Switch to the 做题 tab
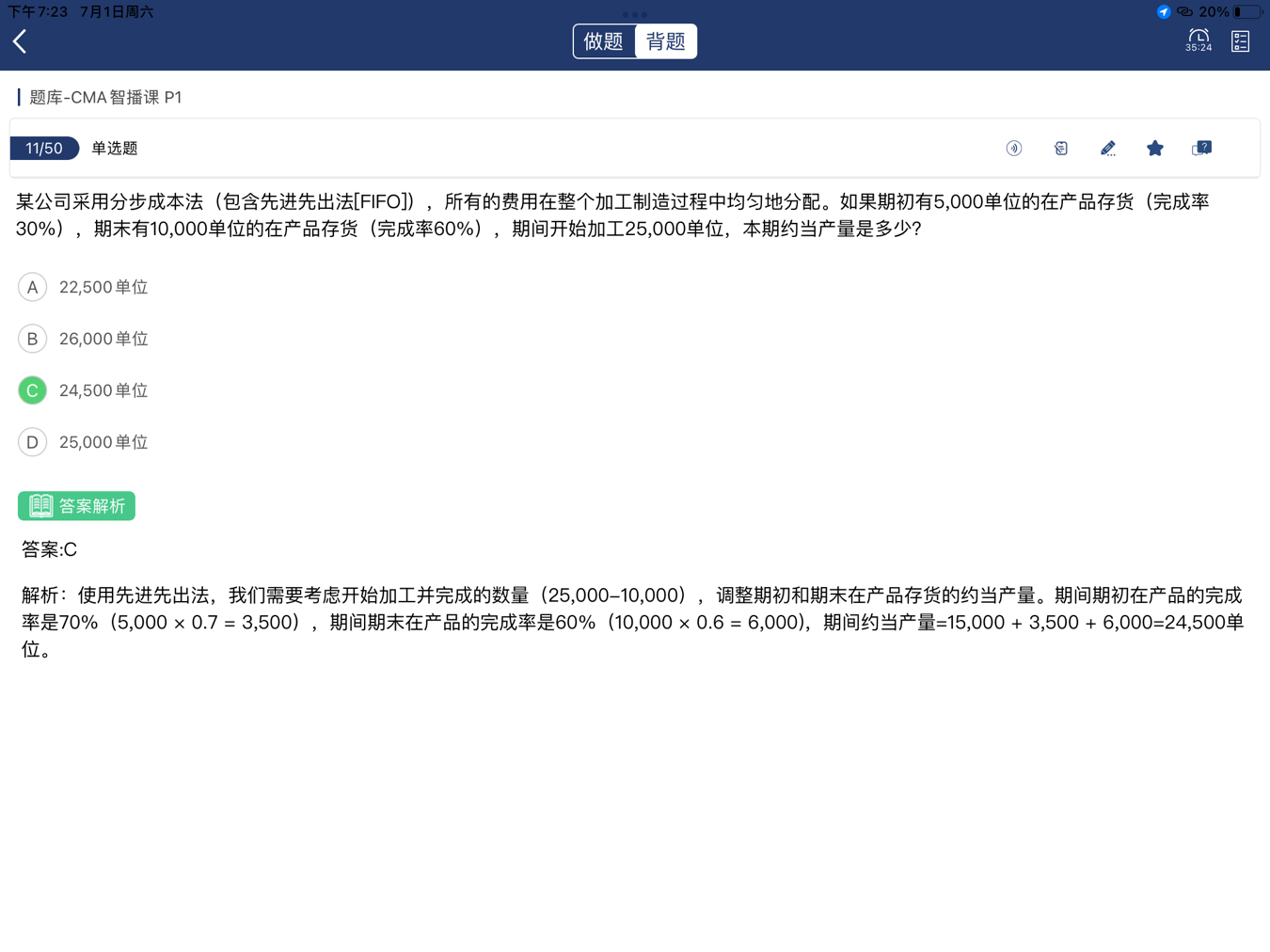 (x=604, y=41)
